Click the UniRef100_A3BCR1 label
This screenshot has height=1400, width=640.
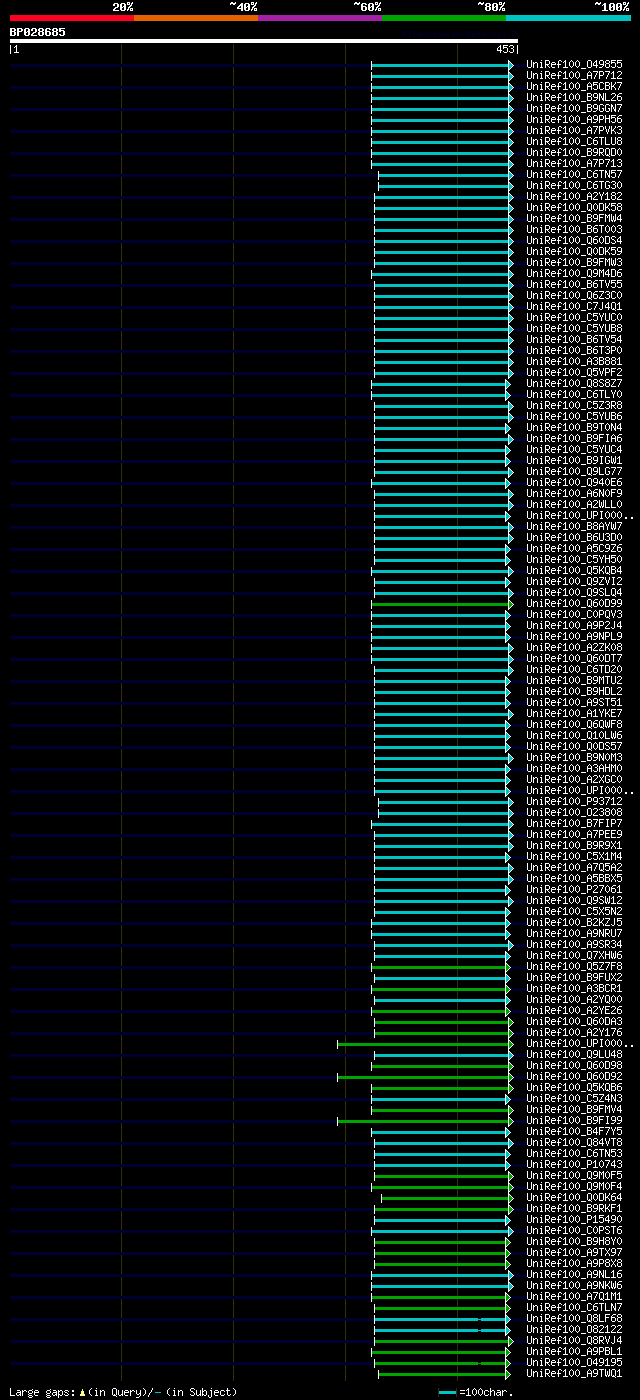(574, 988)
